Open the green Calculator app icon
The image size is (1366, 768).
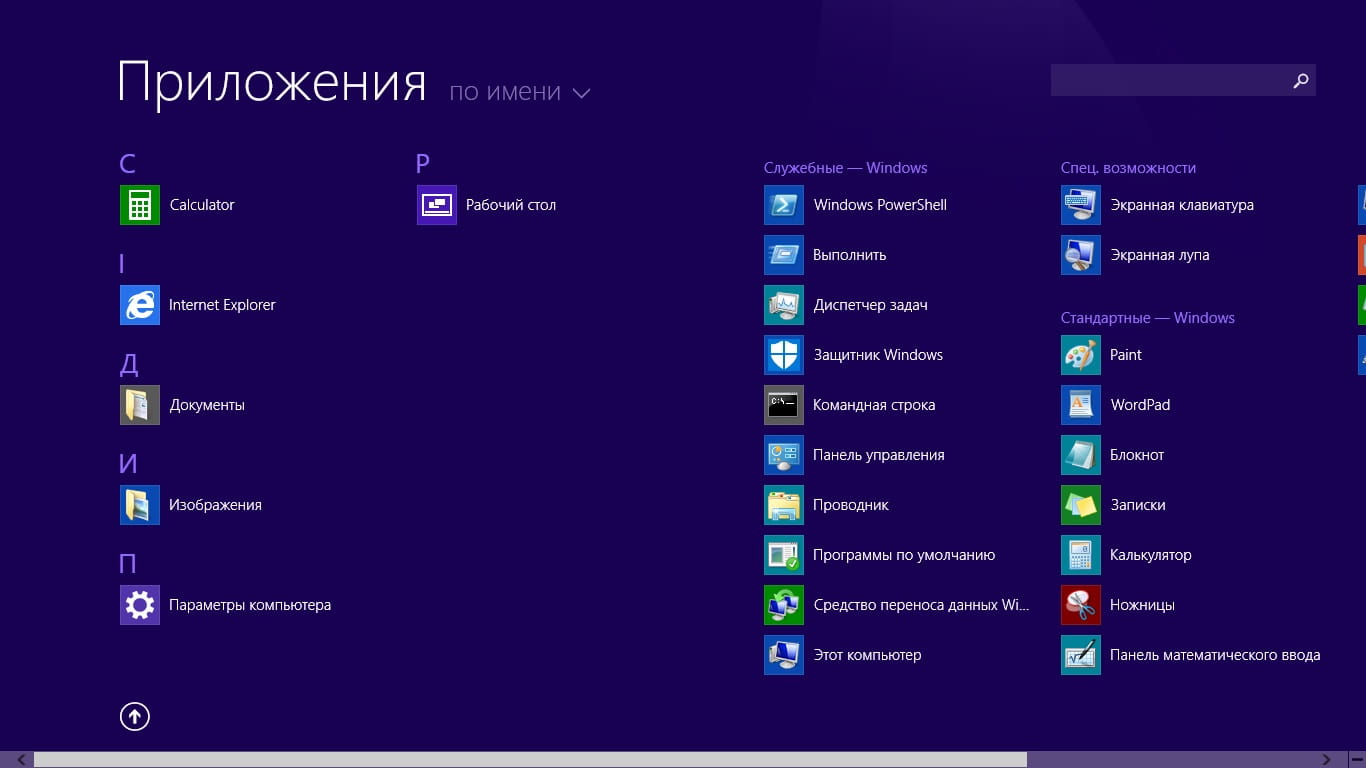pos(140,205)
